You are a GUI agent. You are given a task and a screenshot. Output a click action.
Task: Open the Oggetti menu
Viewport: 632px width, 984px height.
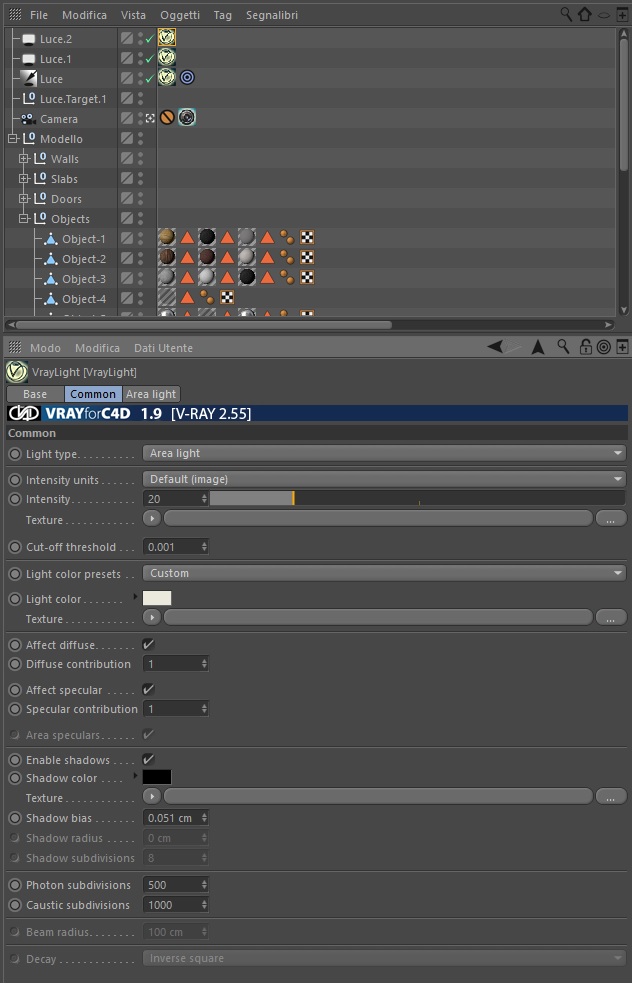(x=179, y=14)
